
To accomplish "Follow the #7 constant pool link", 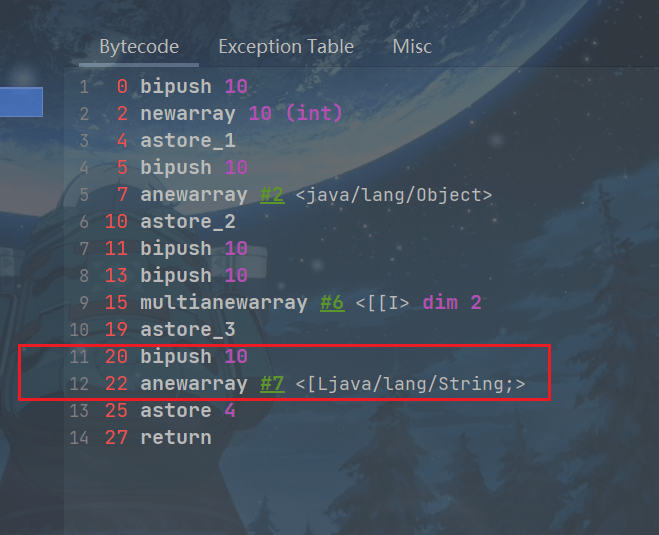I will point(271,384).
